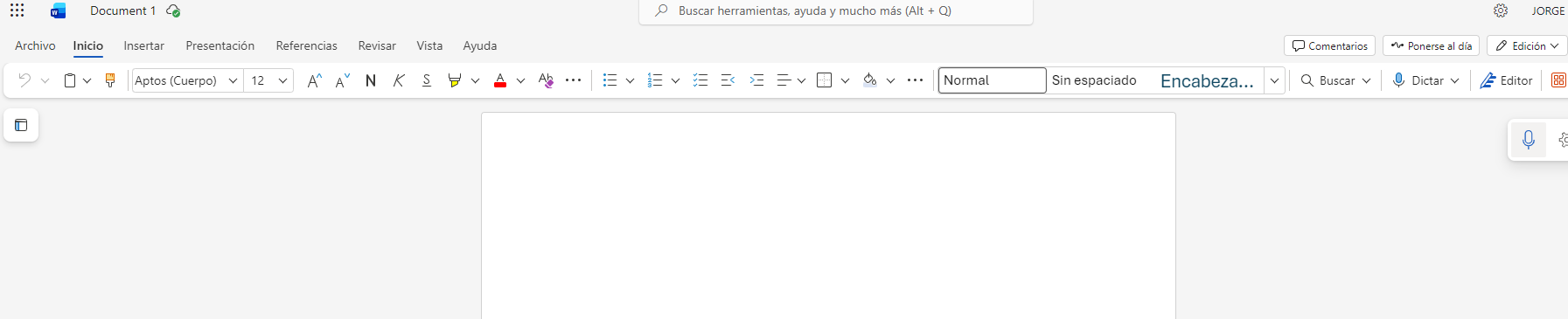Open the Revisar tab
The width and height of the screenshot is (1568, 319).
click(x=377, y=45)
